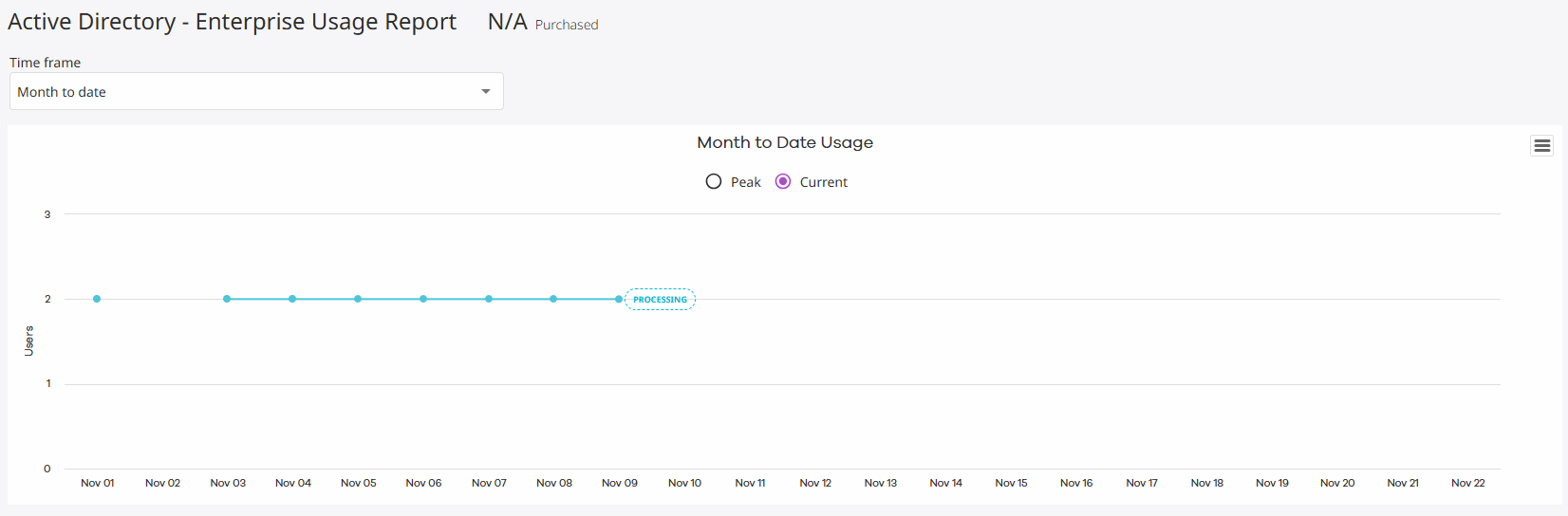
Task: Click the y-axis value 3
Action: click(47, 214)
